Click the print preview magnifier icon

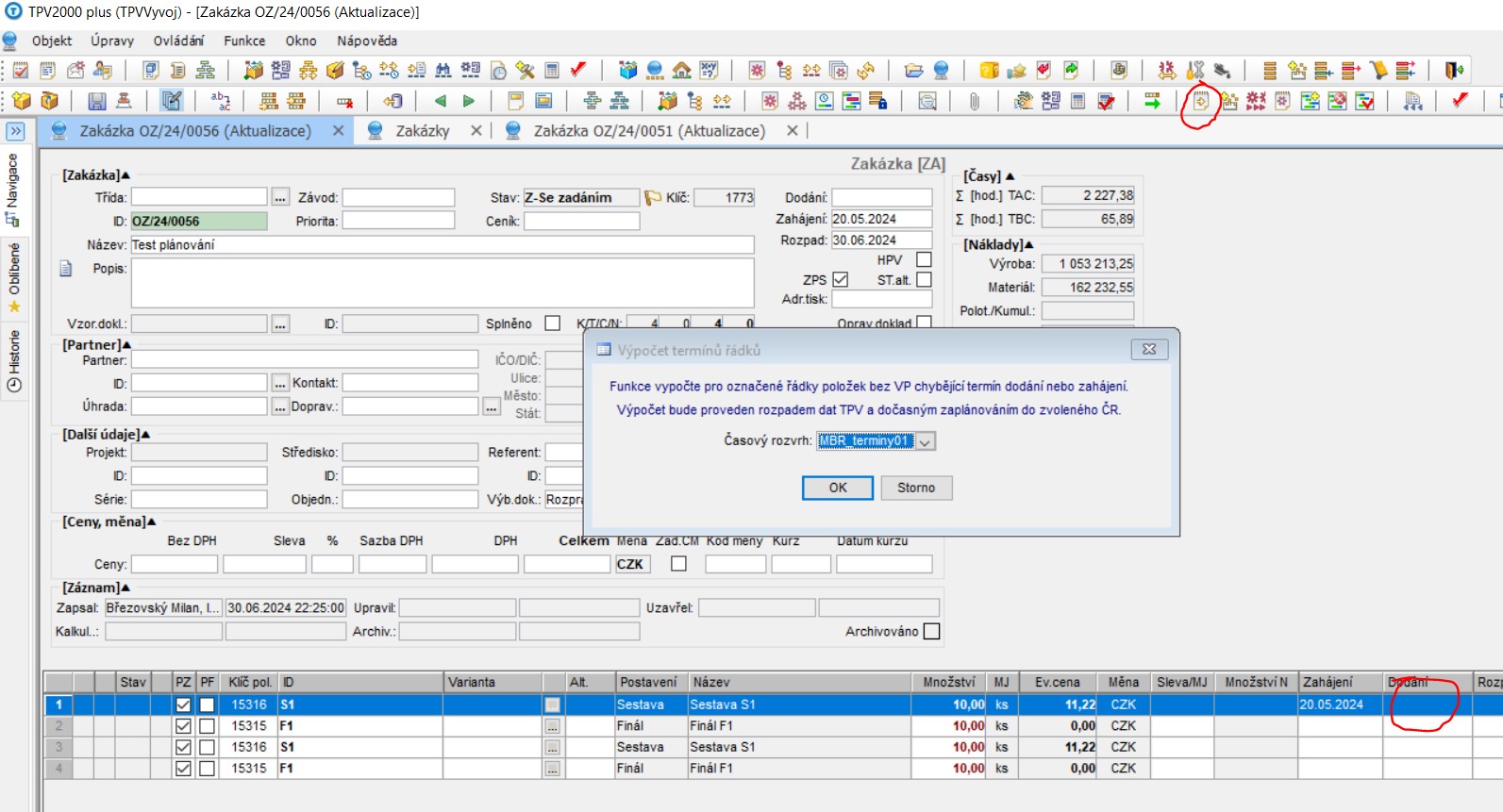coord(927,101)
